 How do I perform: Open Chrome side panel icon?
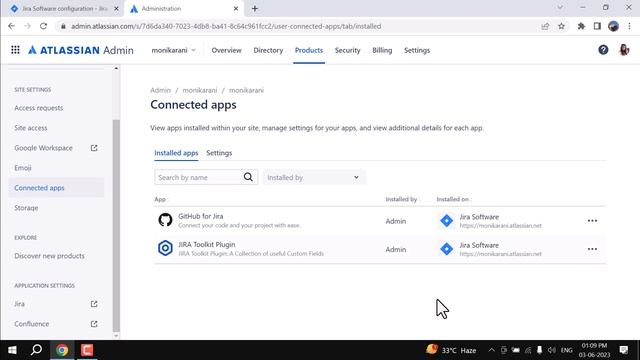pyautogui.click(x=597, y=26)
